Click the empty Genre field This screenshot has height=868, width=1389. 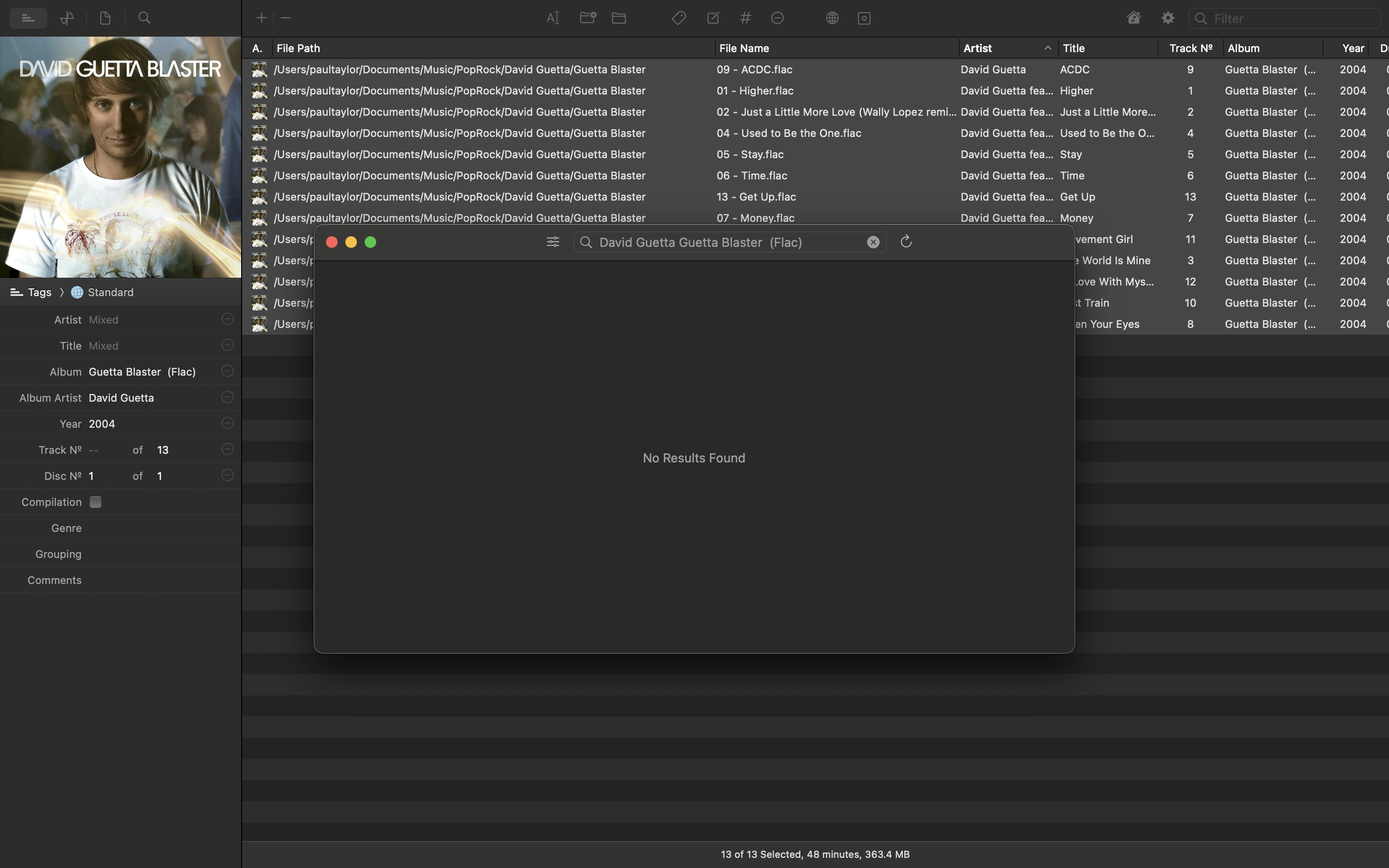pos(161,528)
